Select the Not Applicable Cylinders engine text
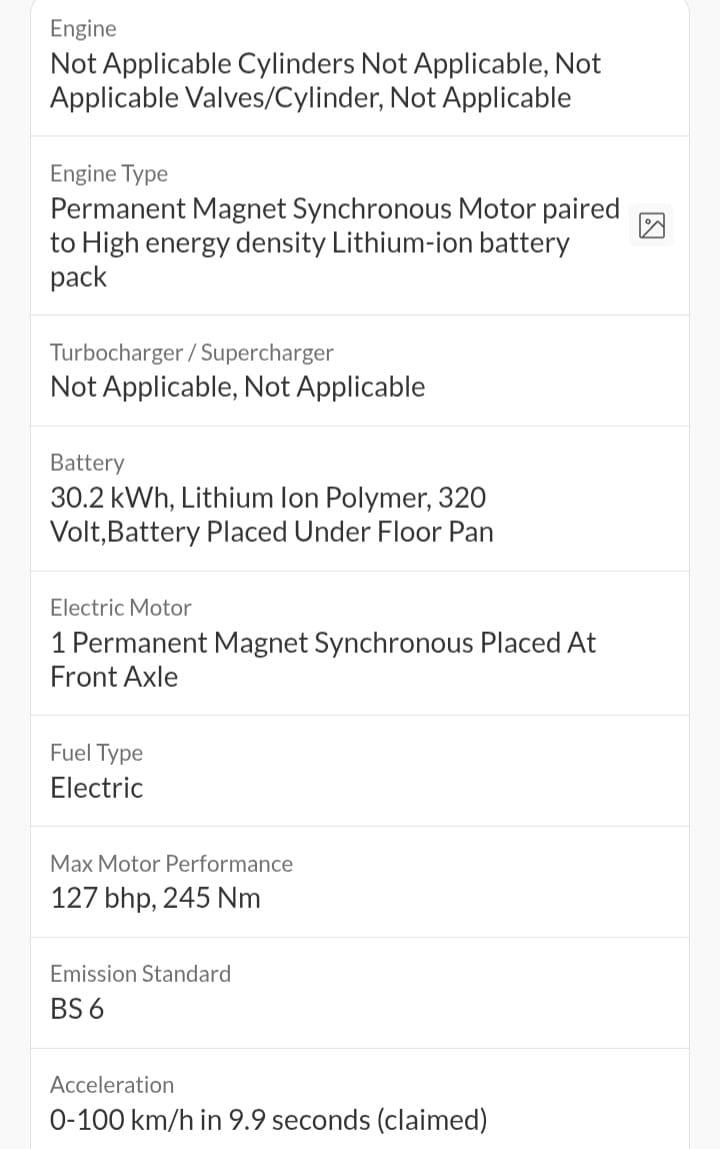The height and width of the screenshot is (1149, 720). tap(325, 81)
